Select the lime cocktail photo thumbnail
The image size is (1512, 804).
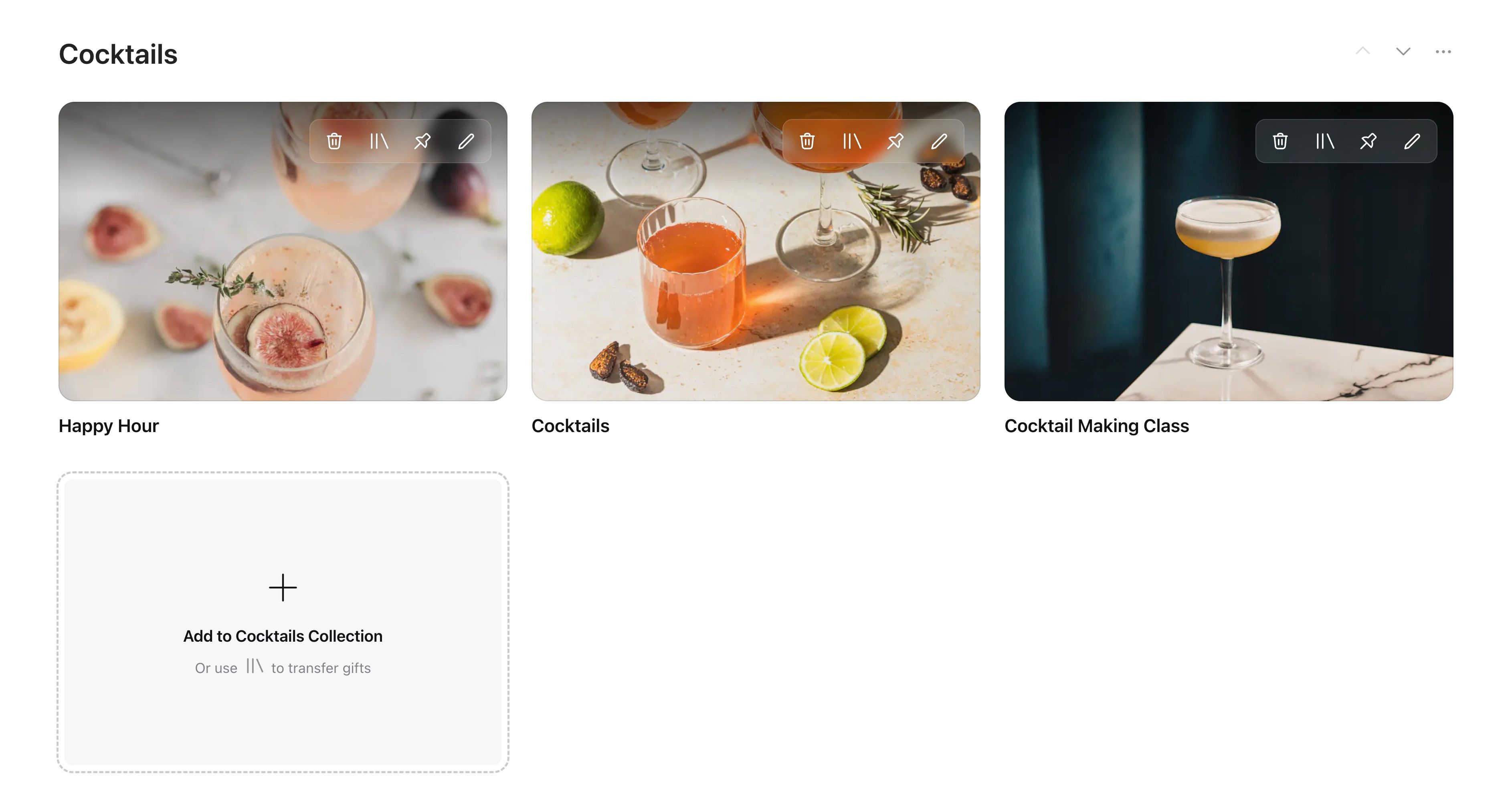tap(756, 251)
